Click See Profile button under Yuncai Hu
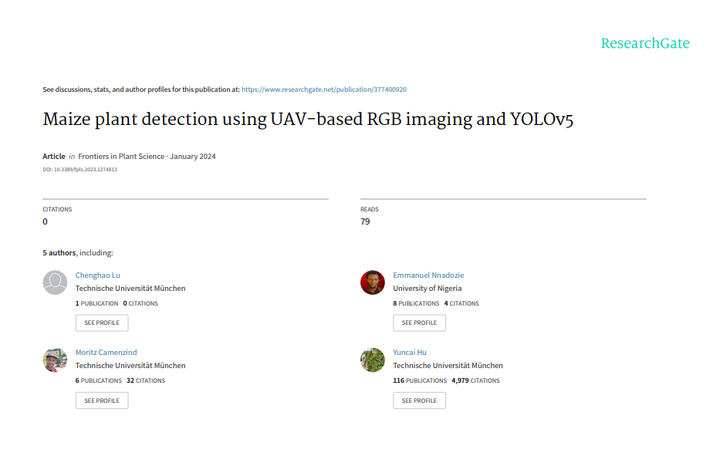Screen dimensions: 720x453 tap(419, 400)
